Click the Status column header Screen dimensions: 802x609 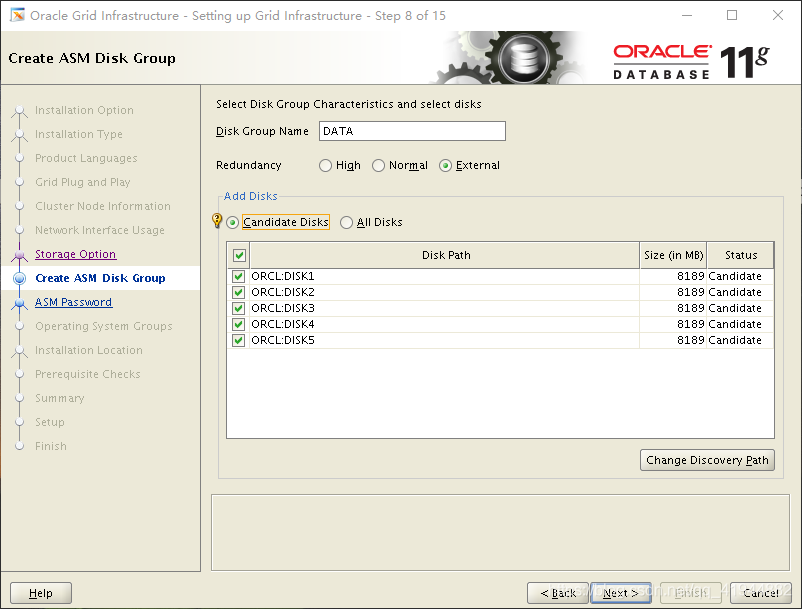(741, 255)
